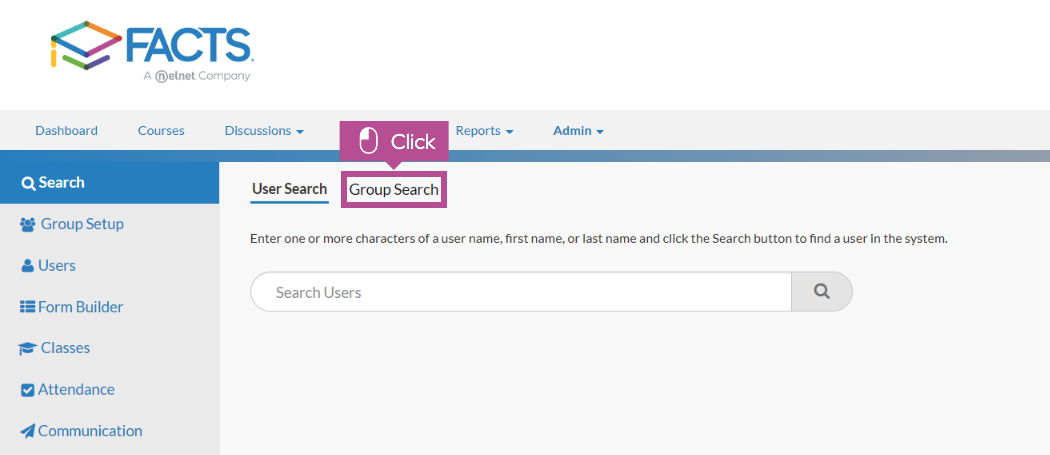The height and width of the screenshot is (455, 1050).
Task: Switch to the Group Search tab
Action: point(394,190)
